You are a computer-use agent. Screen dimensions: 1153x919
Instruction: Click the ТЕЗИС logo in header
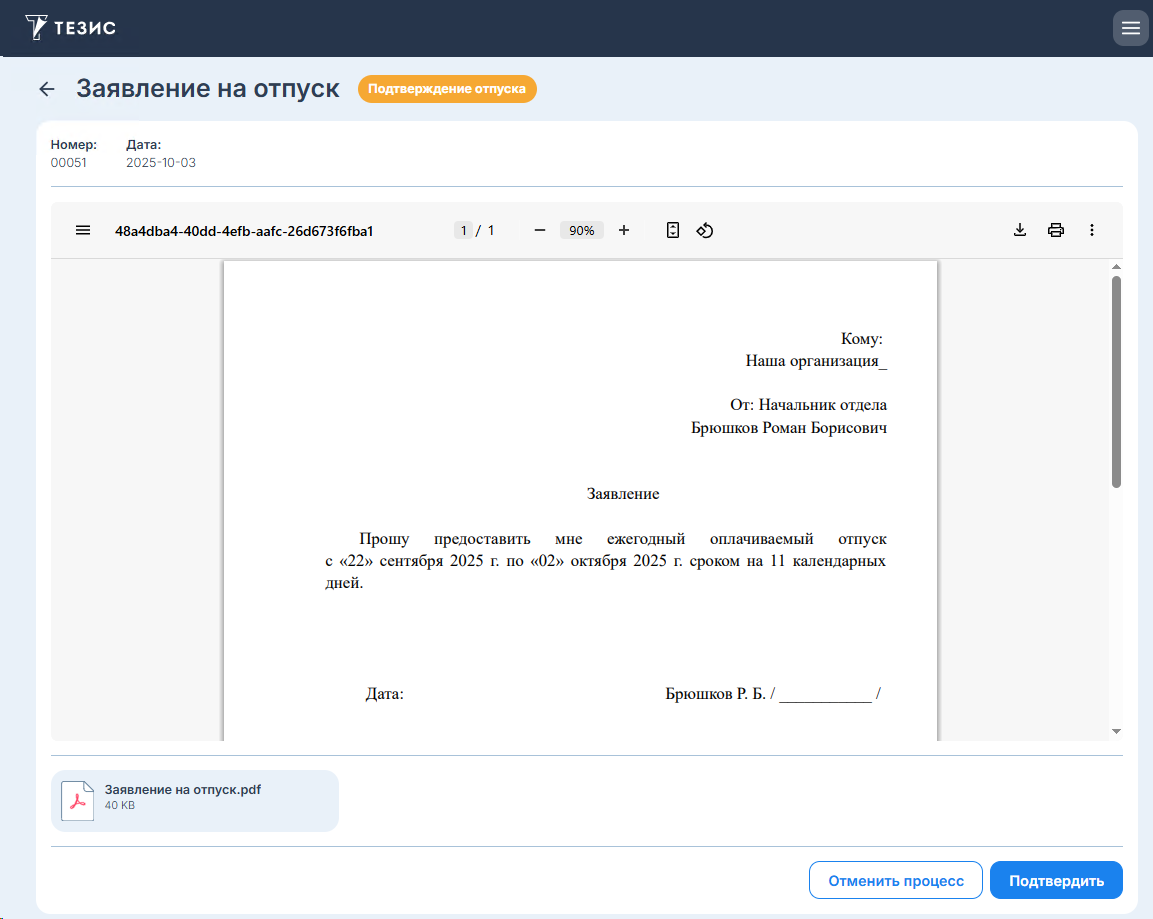[x=70, y=27]
